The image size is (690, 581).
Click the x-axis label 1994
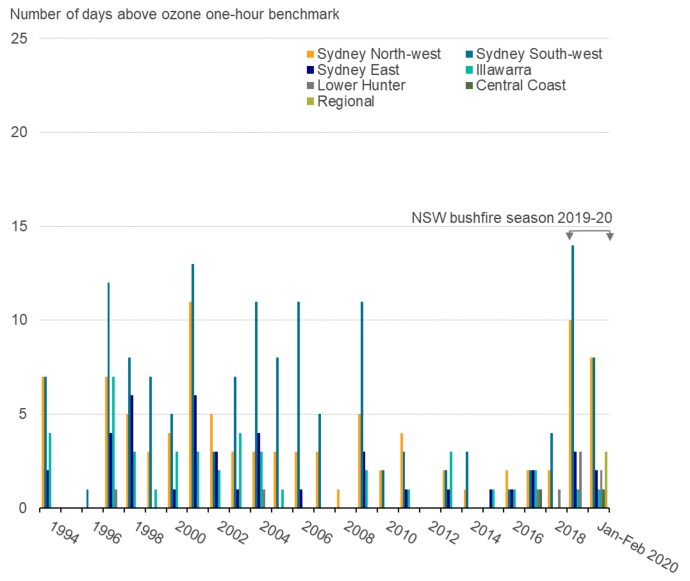point(64,533)
